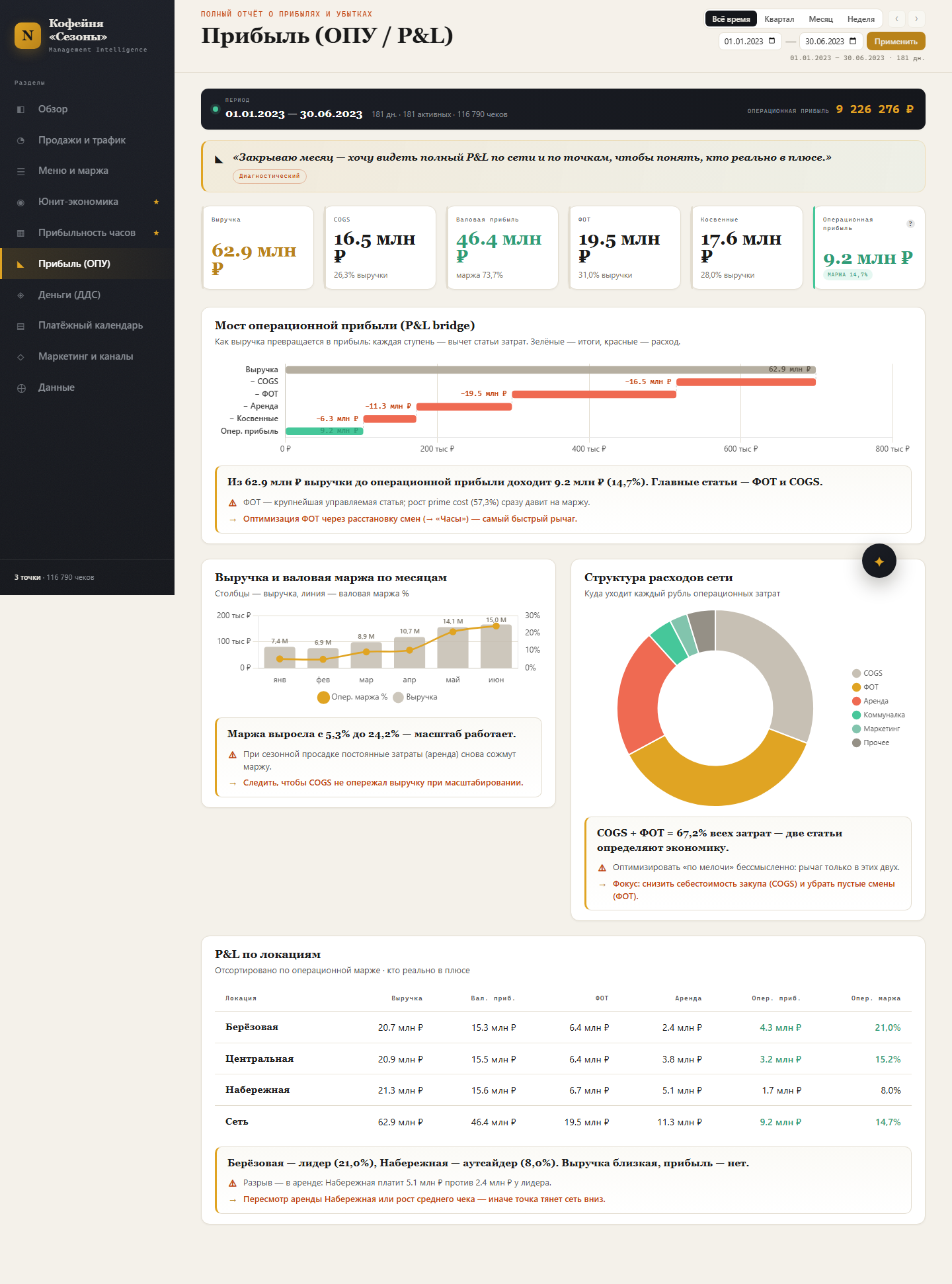Click the start date field 01.01.2023
Screen dimensions: 952x1284
[750, 41]
